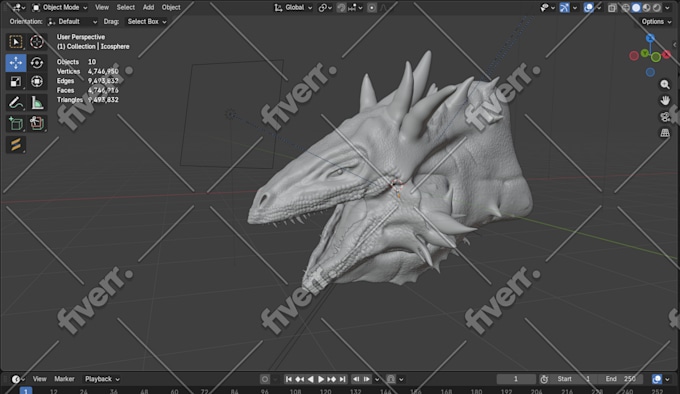
Task: Open the Select menu
Action: click(126, 7)
